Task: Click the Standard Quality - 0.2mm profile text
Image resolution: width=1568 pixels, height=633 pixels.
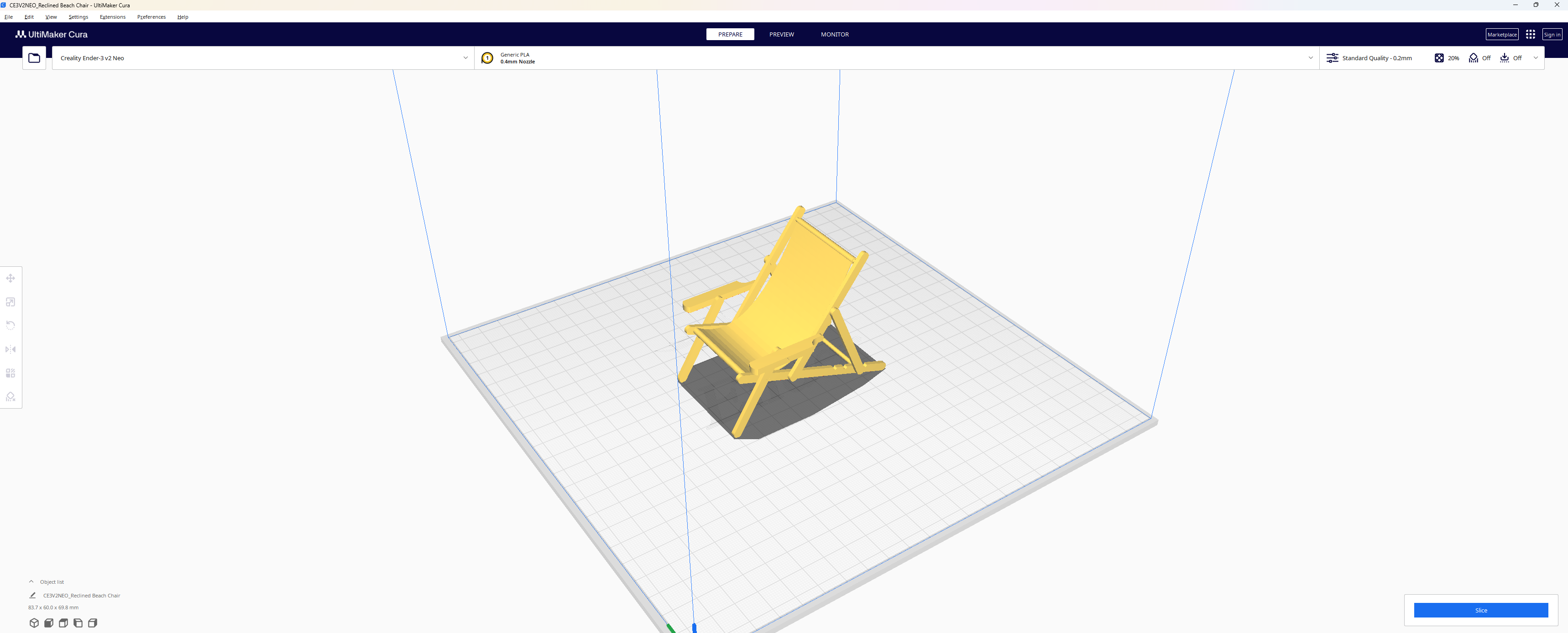Action: coord(1377,58)
